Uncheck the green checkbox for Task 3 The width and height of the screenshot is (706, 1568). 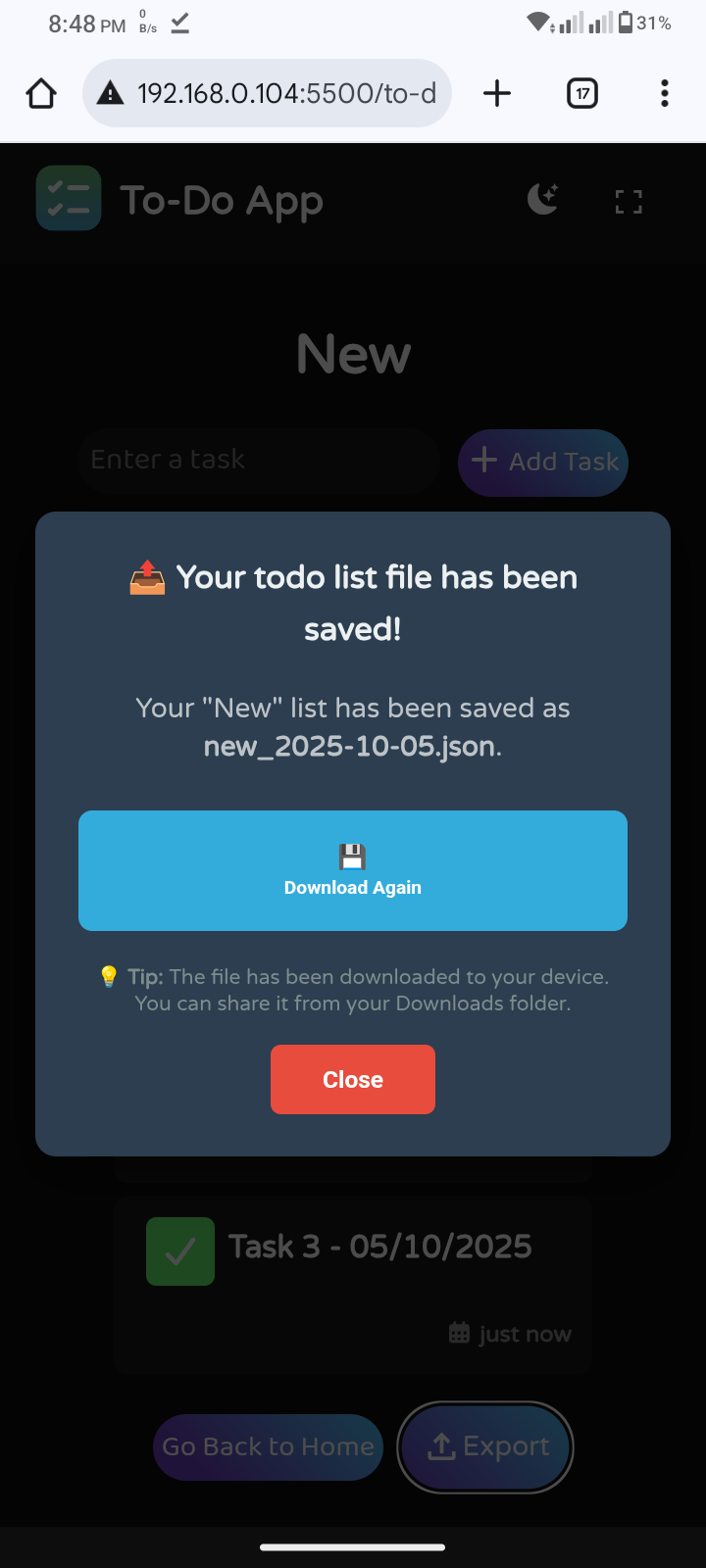pos(180,1250)
